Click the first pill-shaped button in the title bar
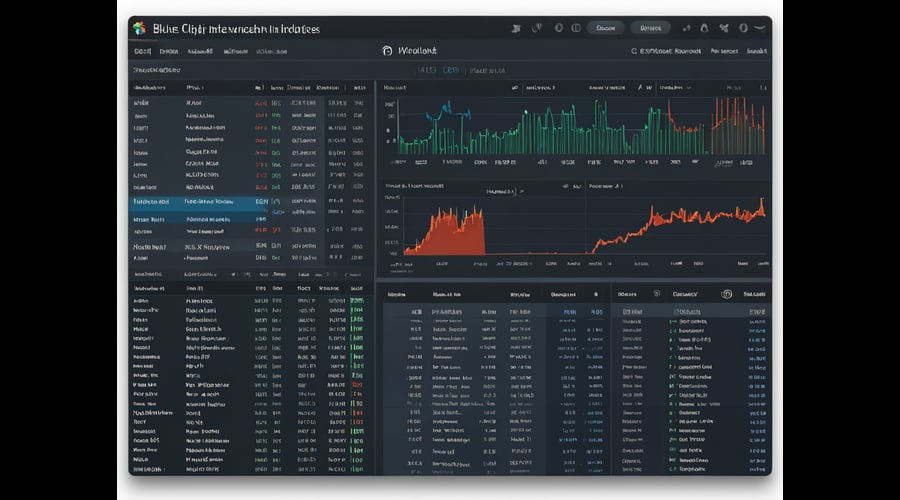This screenshot has height=500, width=900. pos(606,28)
